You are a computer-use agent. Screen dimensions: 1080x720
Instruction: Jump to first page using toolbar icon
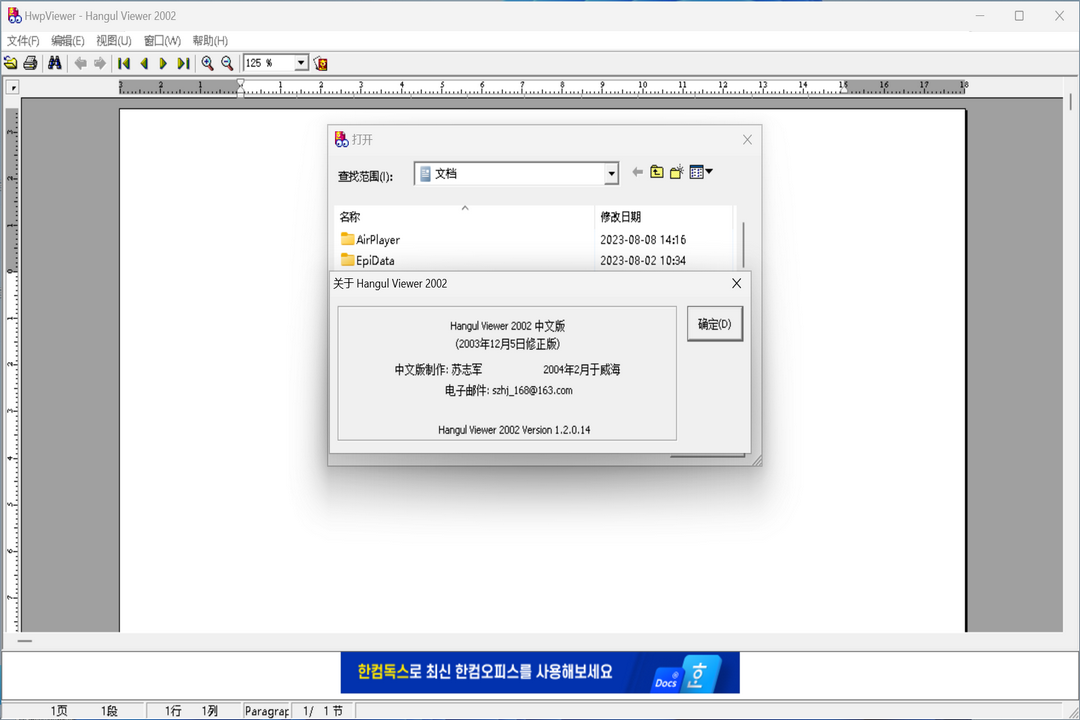(123, 62)
